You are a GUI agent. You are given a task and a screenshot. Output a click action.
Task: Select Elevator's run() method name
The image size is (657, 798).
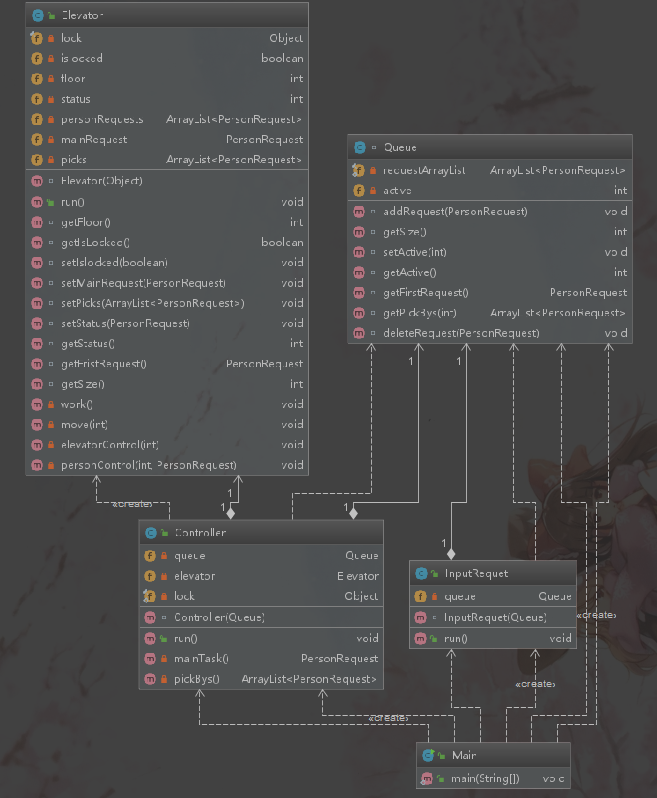73,203
